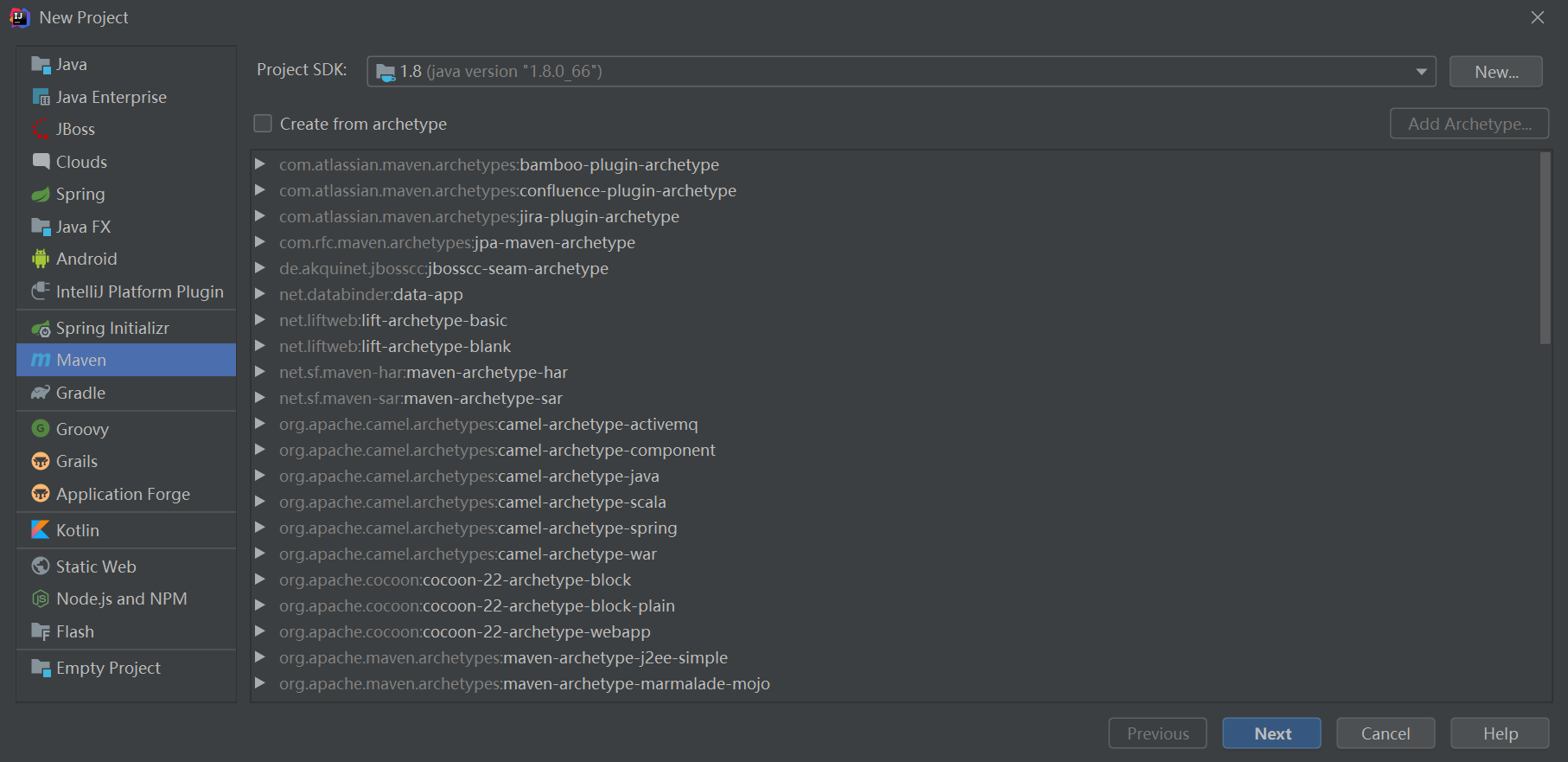Click the Spring Initializr icon
The width and height of the screenshot is (1568, 762).
[x=41, y=329]
